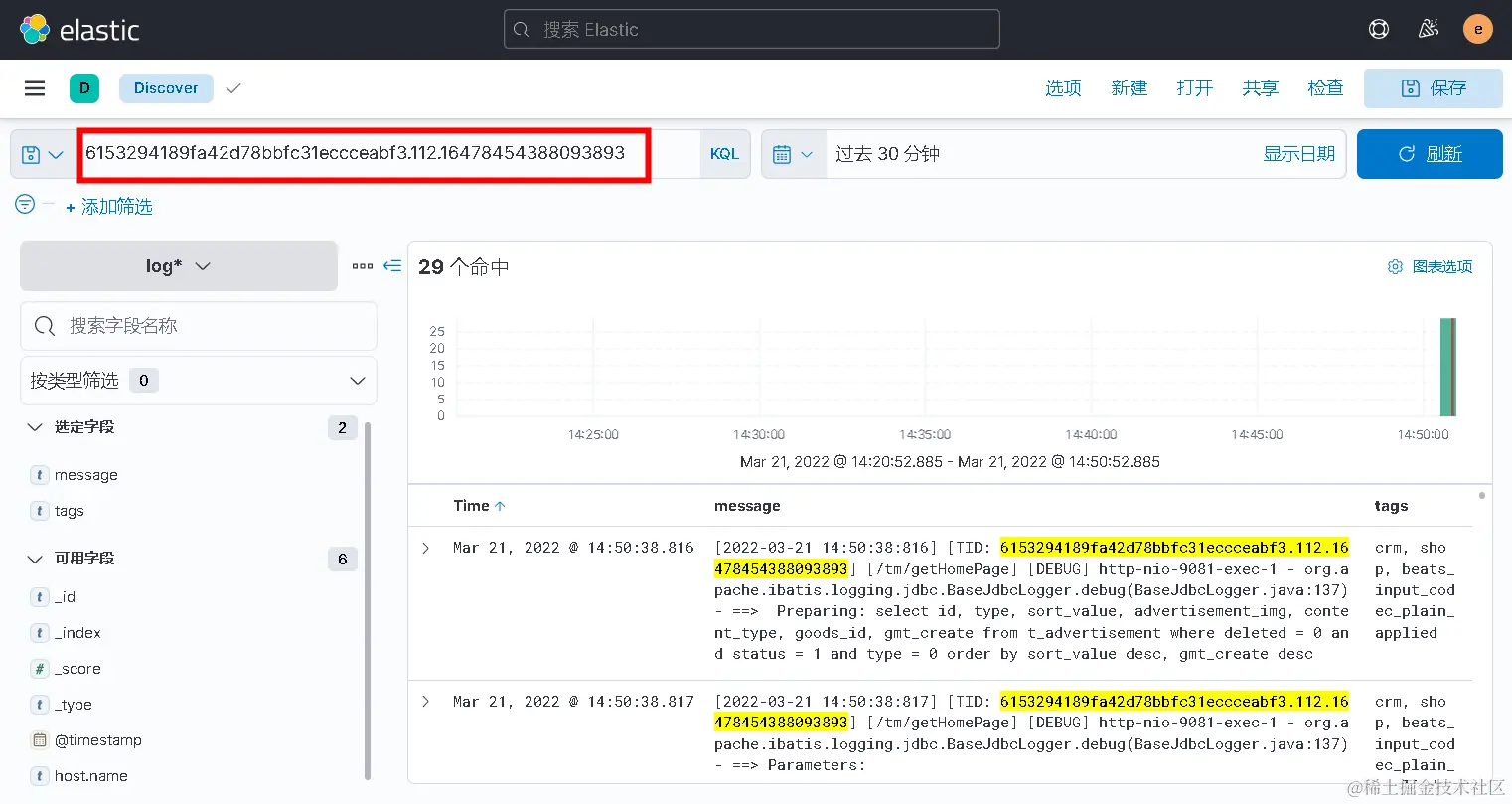Click the magnifier in field search box
This screenshot has height=804, width=1512.
[45, 326]
